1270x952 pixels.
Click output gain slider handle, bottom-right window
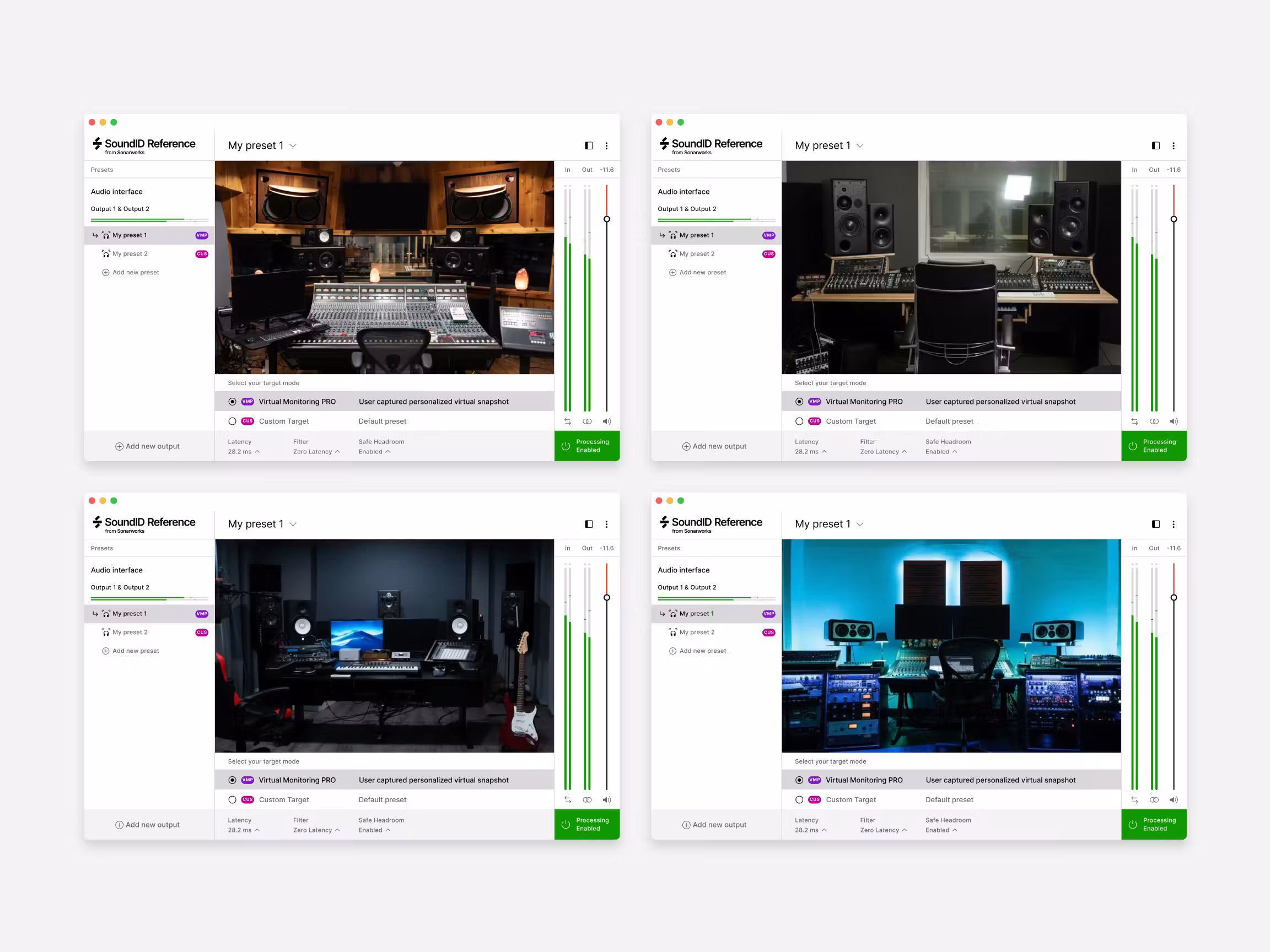(1174, 597)
